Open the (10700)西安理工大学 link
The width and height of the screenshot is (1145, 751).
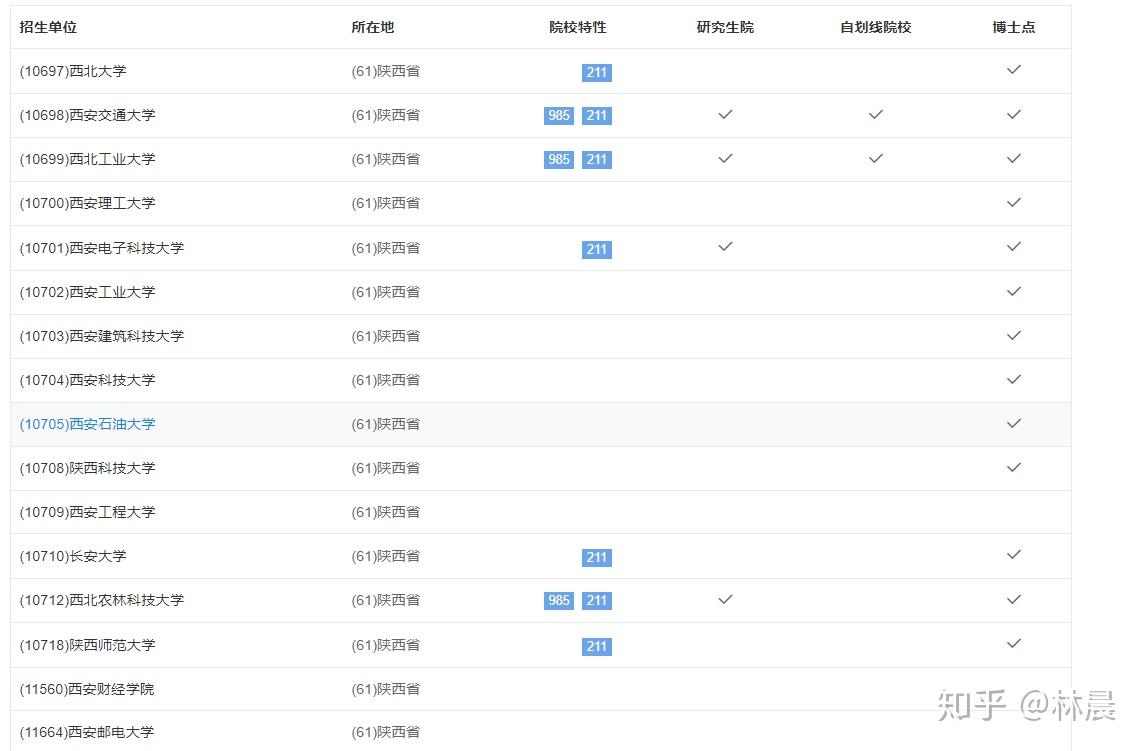[x=88, y=203]
